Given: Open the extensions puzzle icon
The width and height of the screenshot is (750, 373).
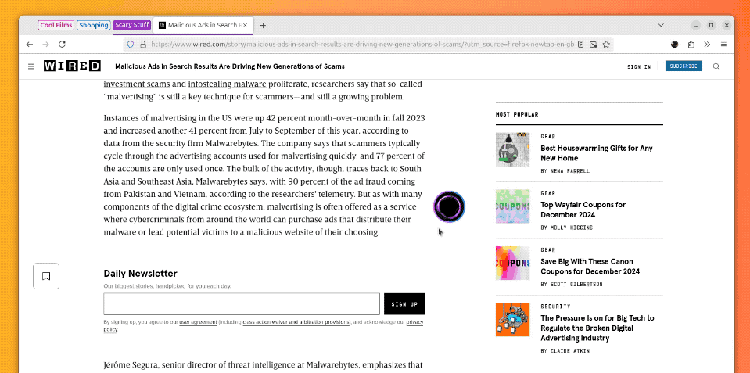Looking at the screenshot, I should click(x=691, y=44).
